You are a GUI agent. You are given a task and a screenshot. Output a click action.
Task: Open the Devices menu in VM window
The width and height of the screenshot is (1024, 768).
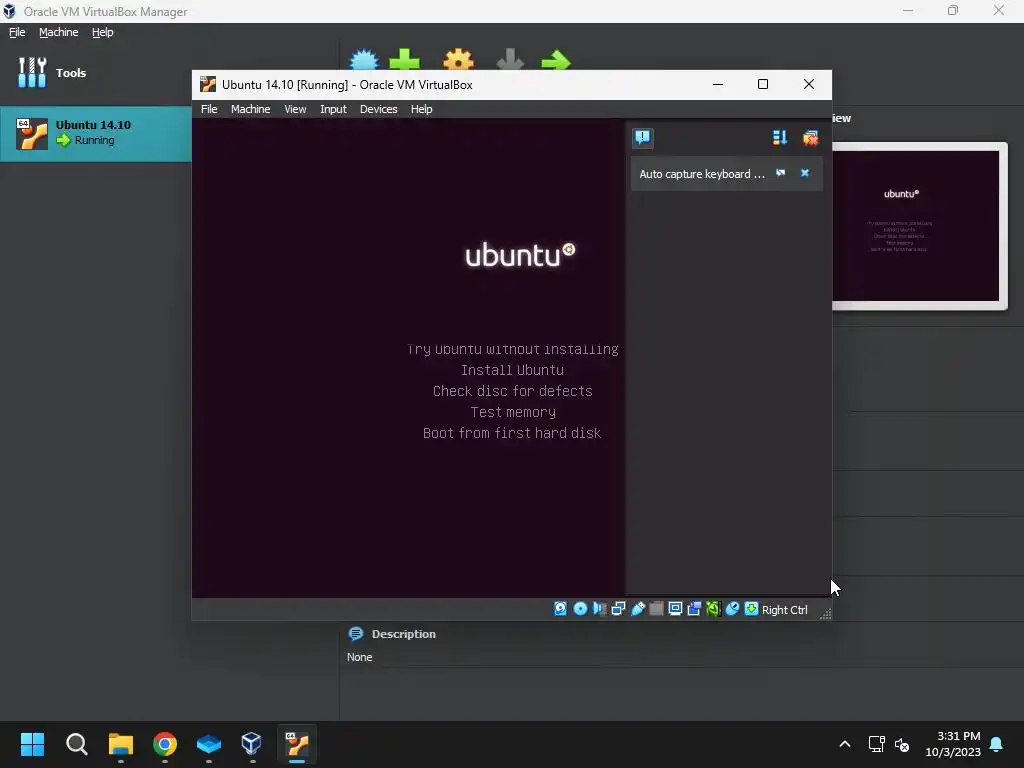(378, 109)
